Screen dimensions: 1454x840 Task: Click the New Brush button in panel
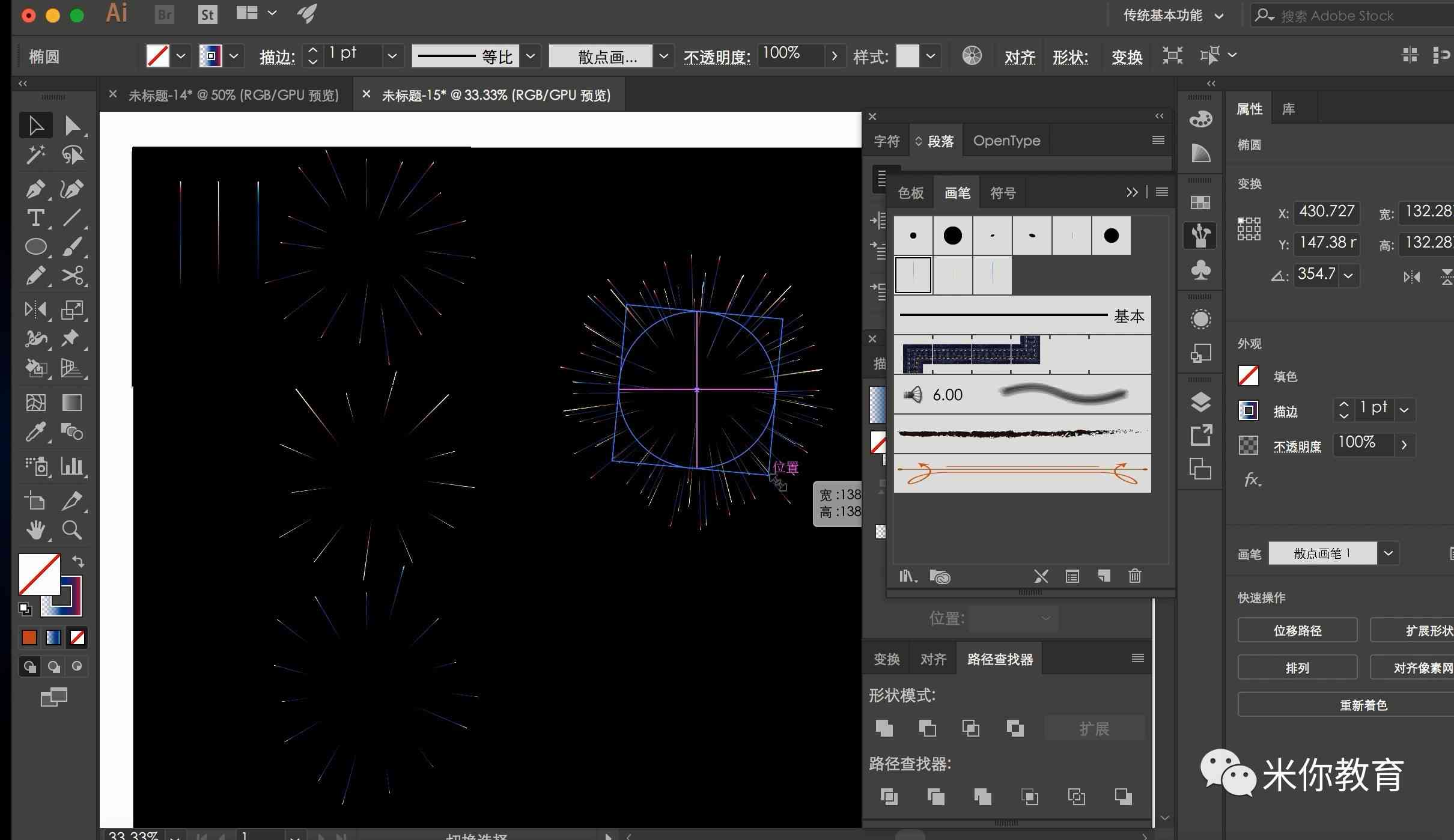coord(1103,575)
